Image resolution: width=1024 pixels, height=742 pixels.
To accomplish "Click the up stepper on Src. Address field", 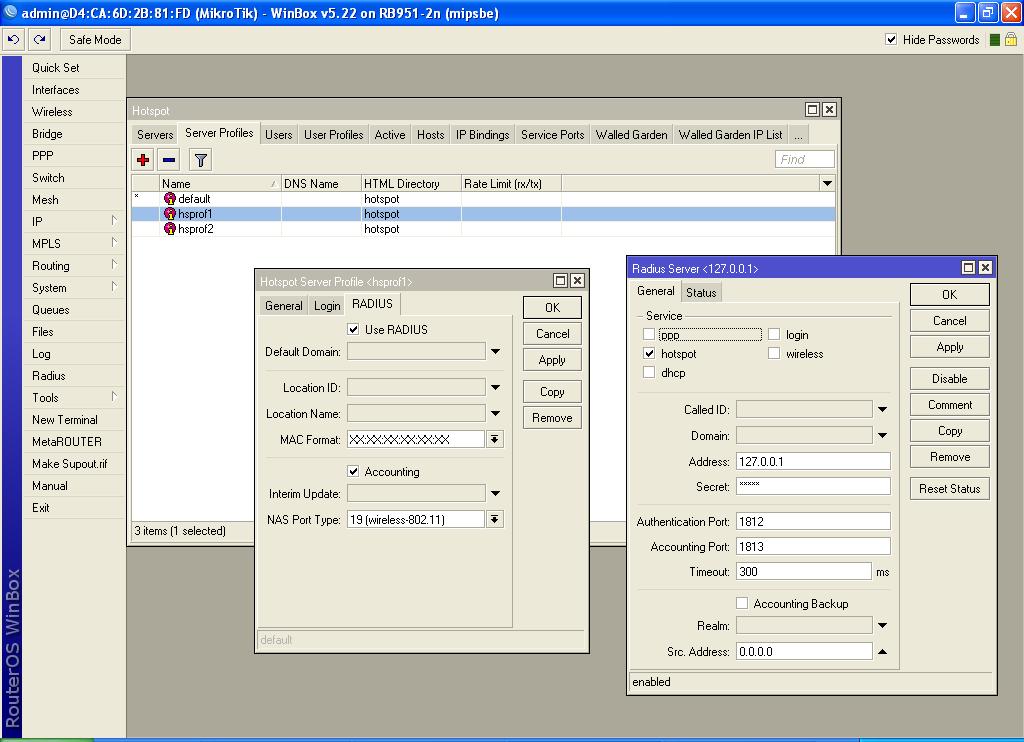I will pyautogui.click(x=881, y=650).
